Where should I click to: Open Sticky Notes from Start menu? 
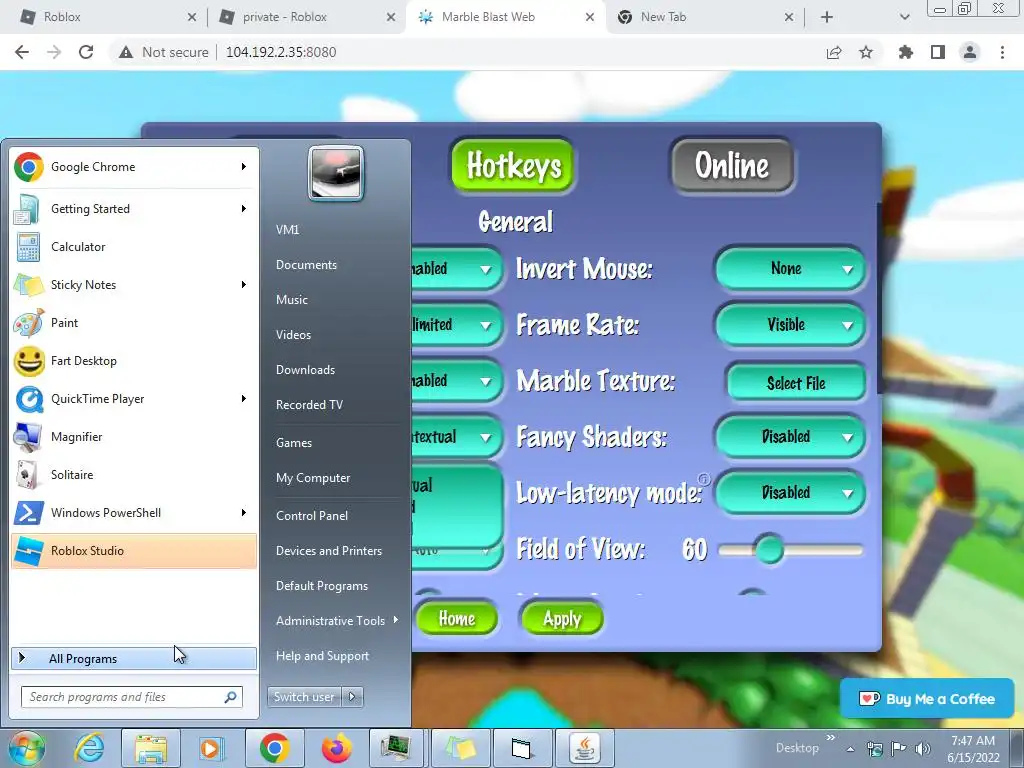134,285
